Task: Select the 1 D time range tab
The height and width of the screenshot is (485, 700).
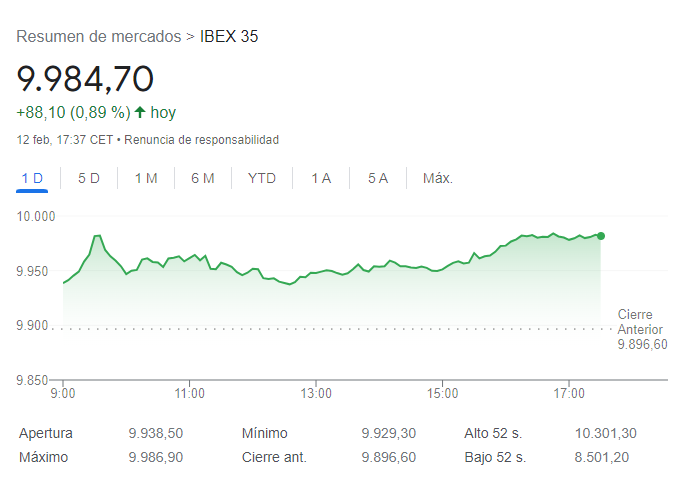Action: 33,178
